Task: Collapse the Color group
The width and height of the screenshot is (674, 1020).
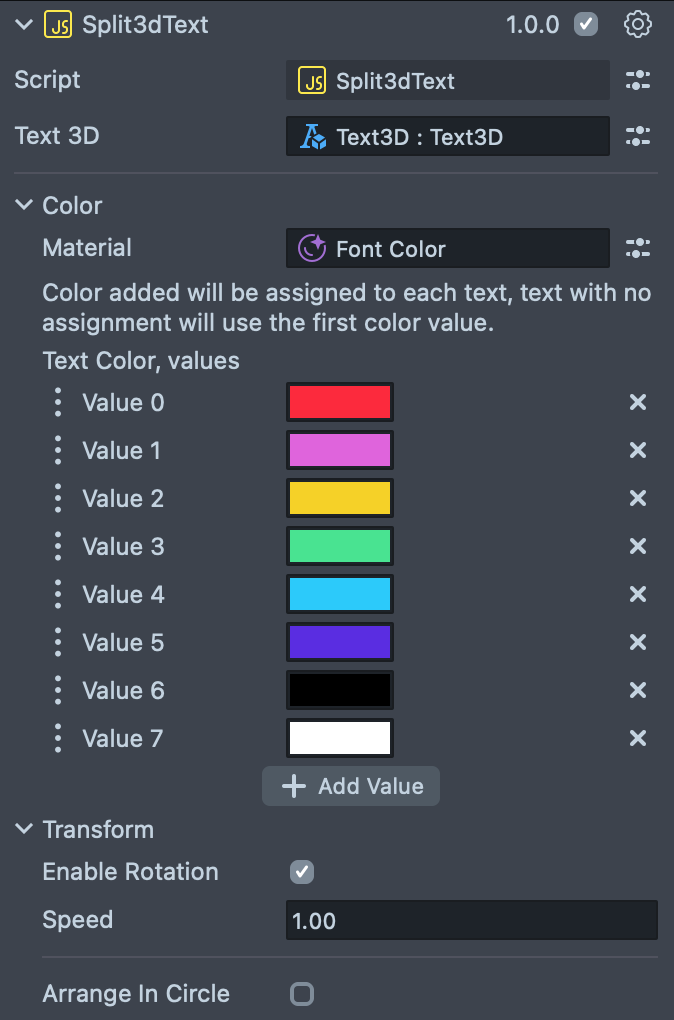Action: coord(24,206)
